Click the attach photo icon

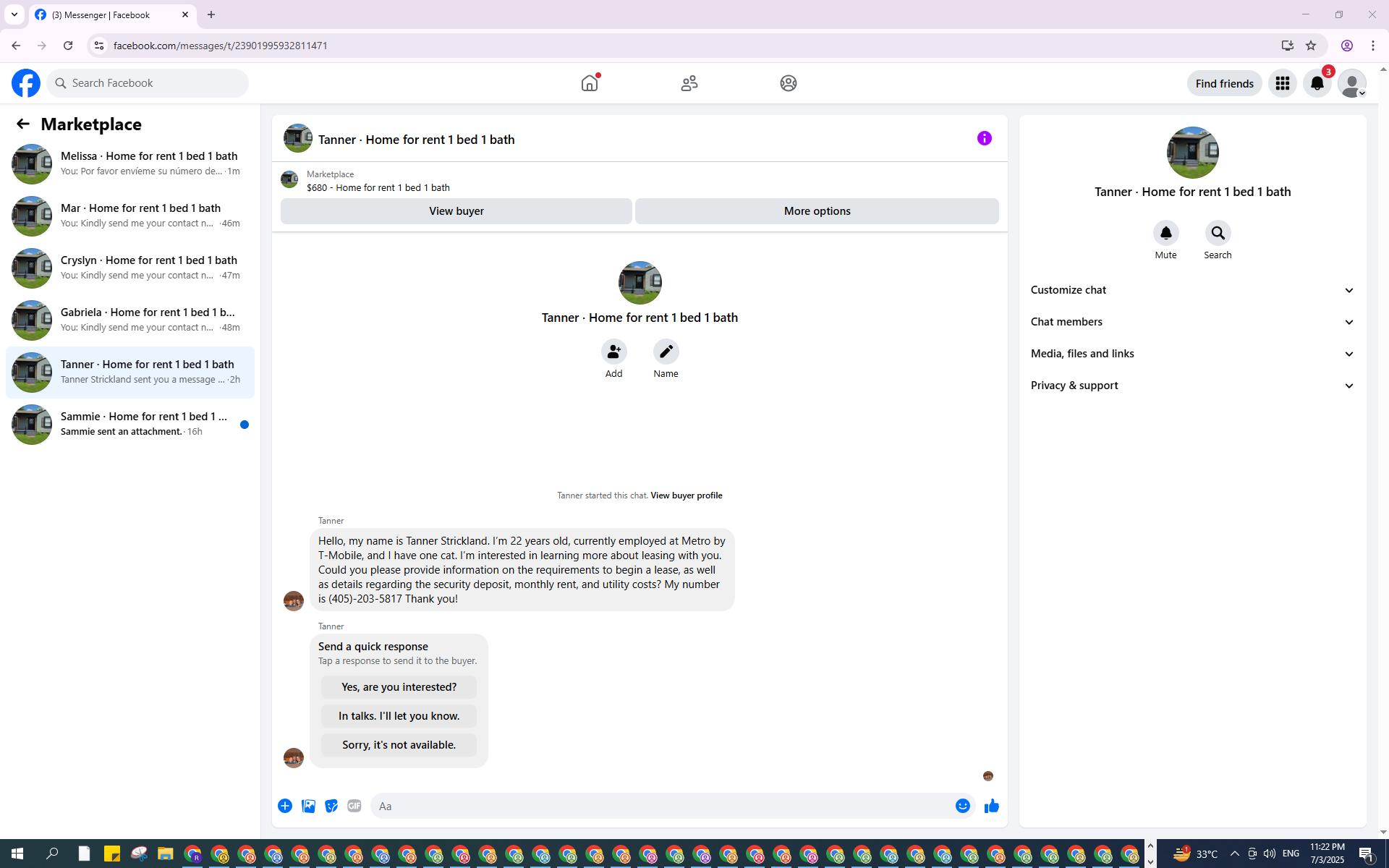pos(308,806)
